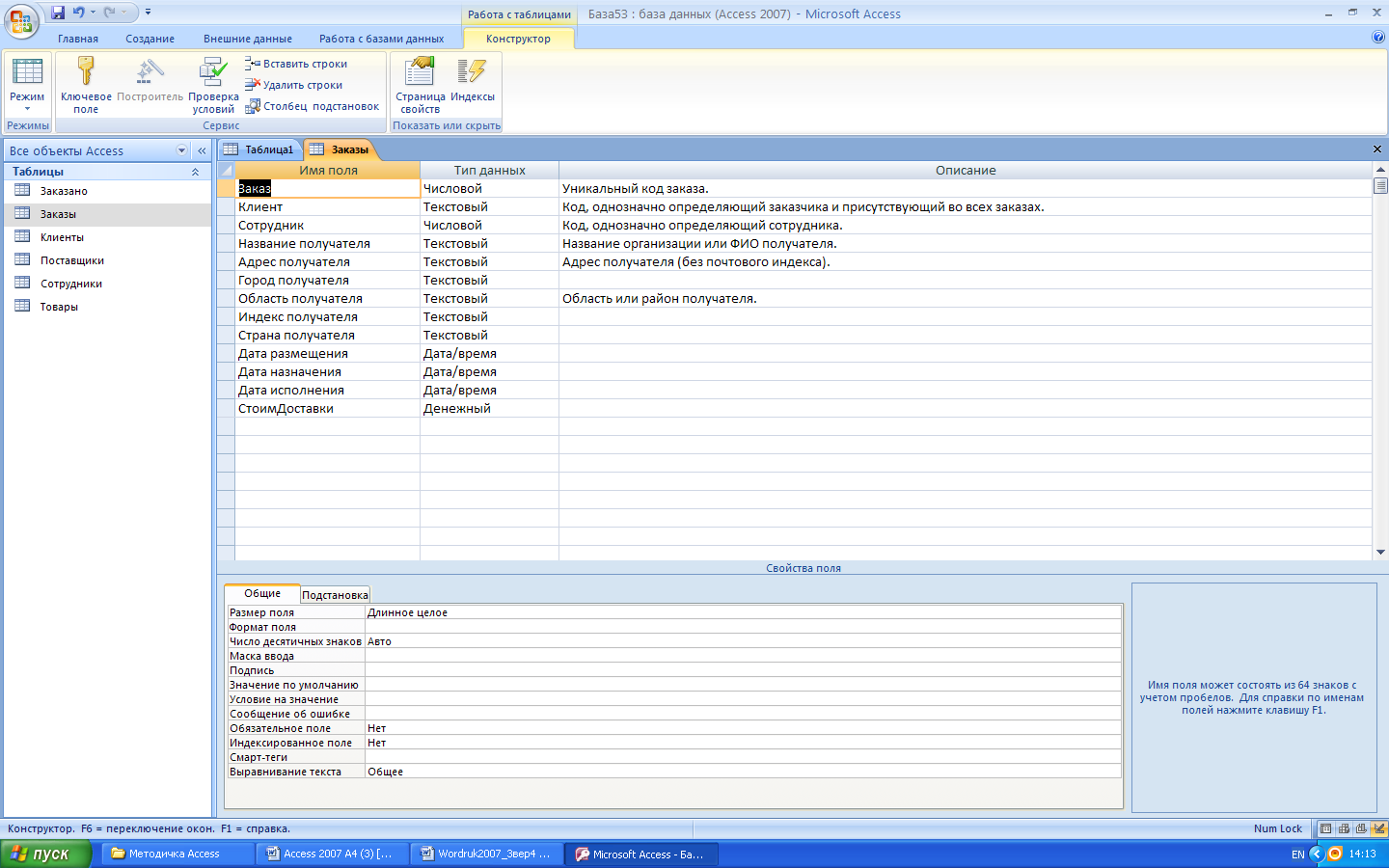Select the Конструктор ribbon tab
Screen dimensions: 1389x868
pyautogui.click(x=518, y=39)
